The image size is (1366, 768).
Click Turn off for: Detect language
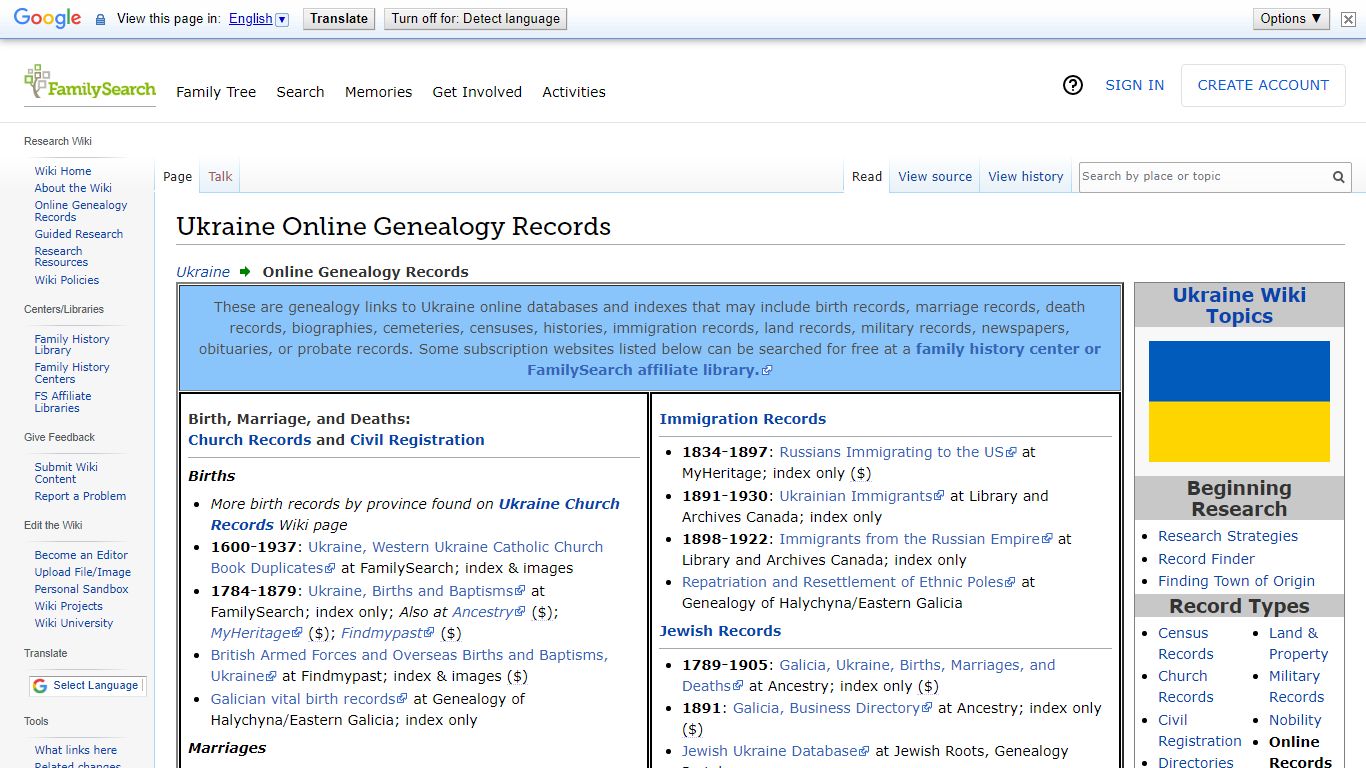coord(475,19)
